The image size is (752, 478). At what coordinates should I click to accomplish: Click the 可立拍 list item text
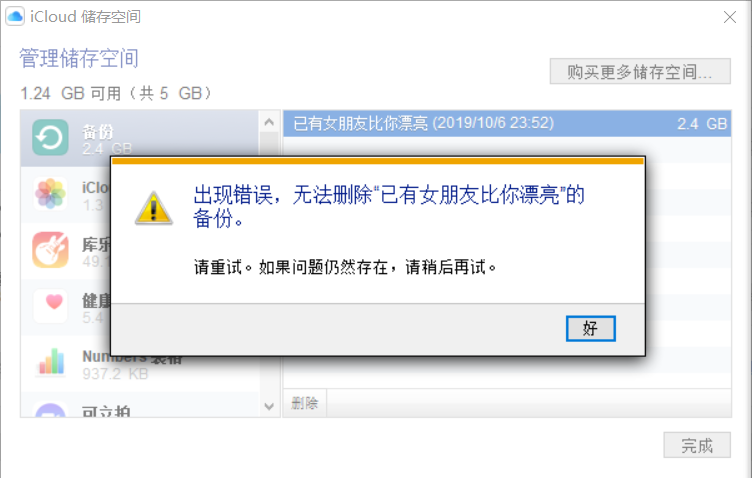[106, 411]
